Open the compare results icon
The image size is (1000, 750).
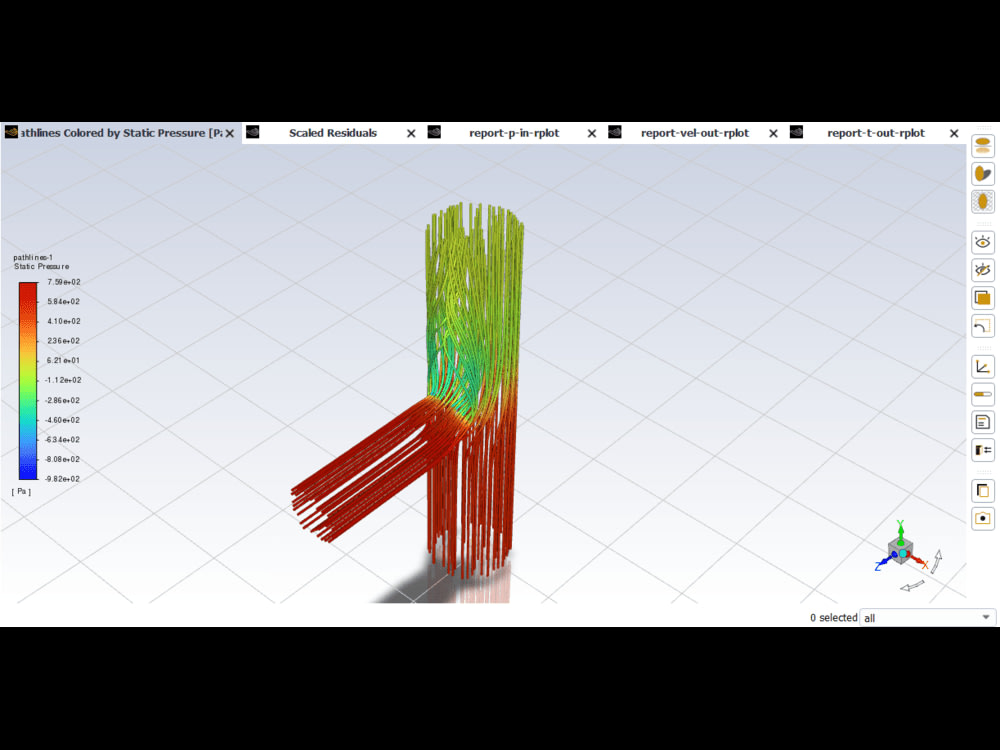point(982,449)
